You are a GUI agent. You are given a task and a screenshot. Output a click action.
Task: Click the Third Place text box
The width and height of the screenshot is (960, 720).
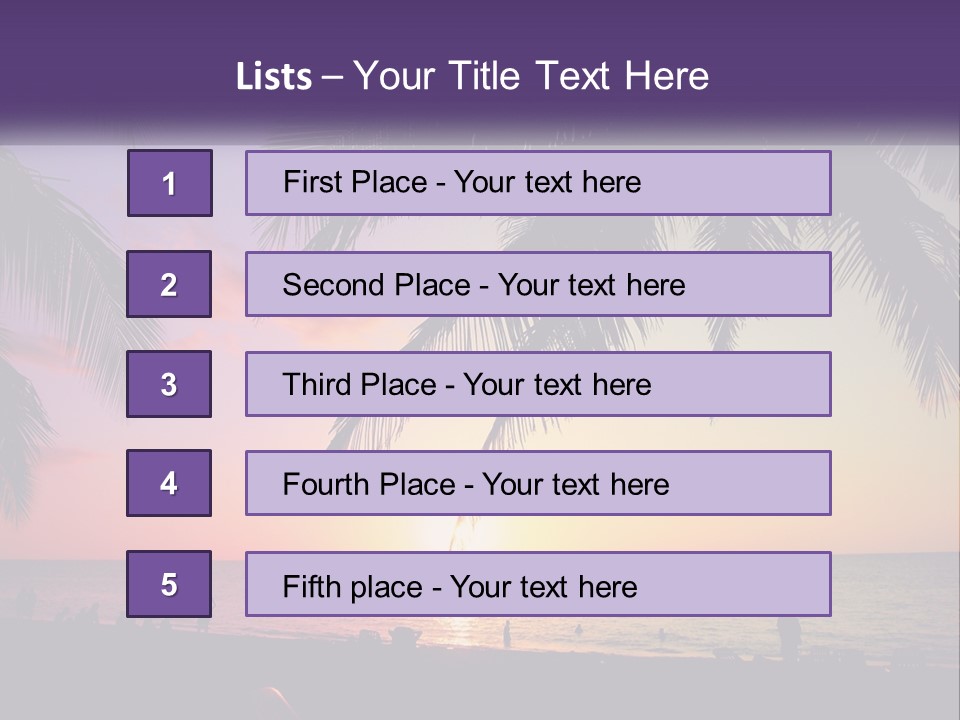tap(538, 384)
